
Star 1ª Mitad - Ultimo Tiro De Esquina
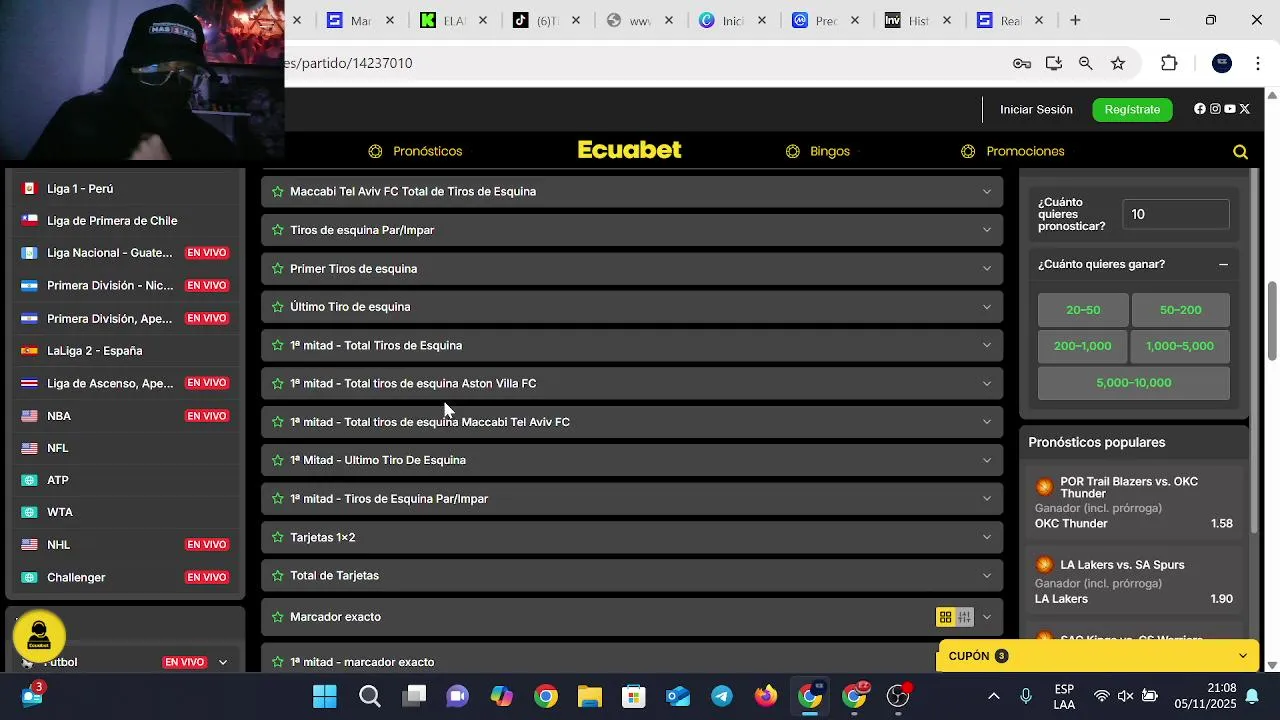click(278, 460)
